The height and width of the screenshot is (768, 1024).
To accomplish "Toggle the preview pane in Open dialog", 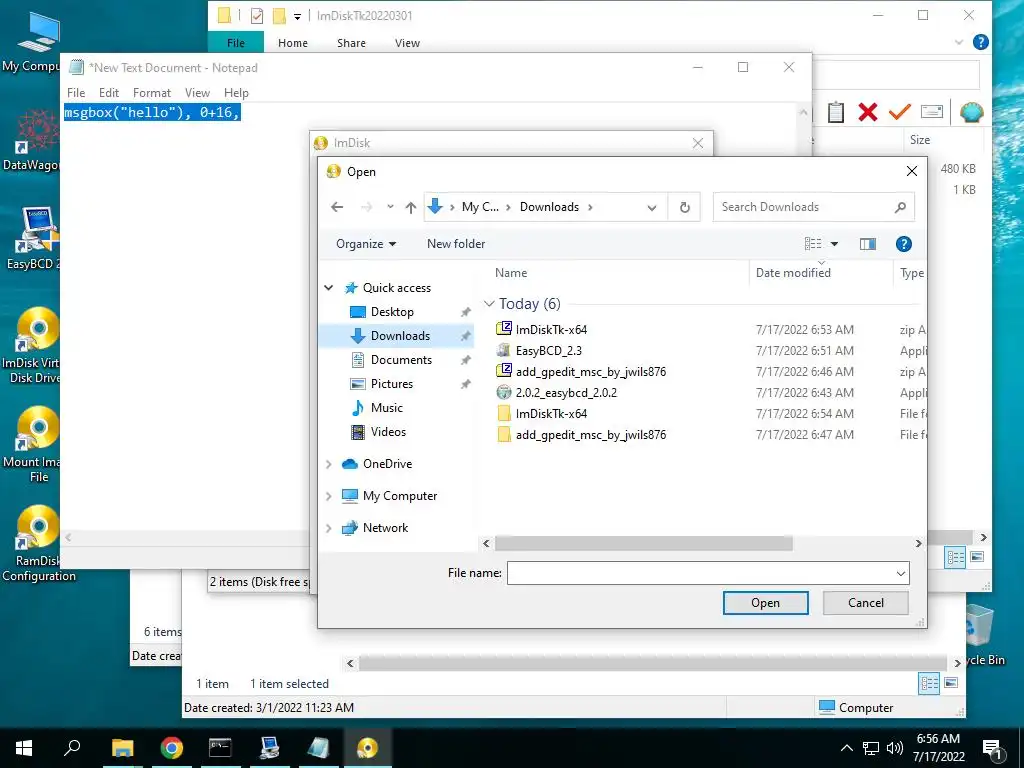I will (x=867, y=244).
